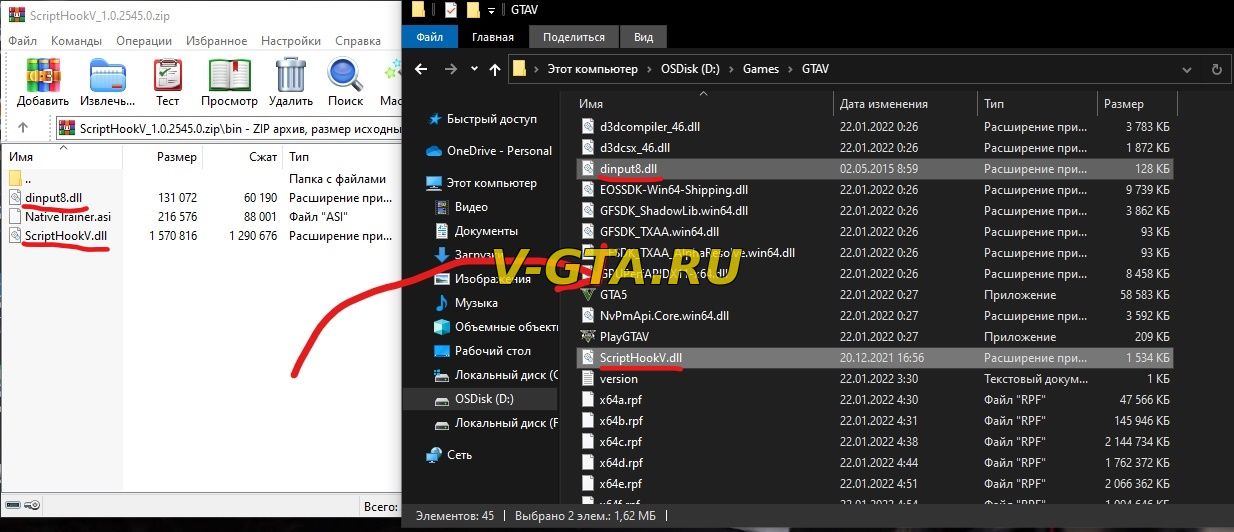1234x532 pixels.
Task: Click the Explorer back arrow
Action: tap(421, 70)
